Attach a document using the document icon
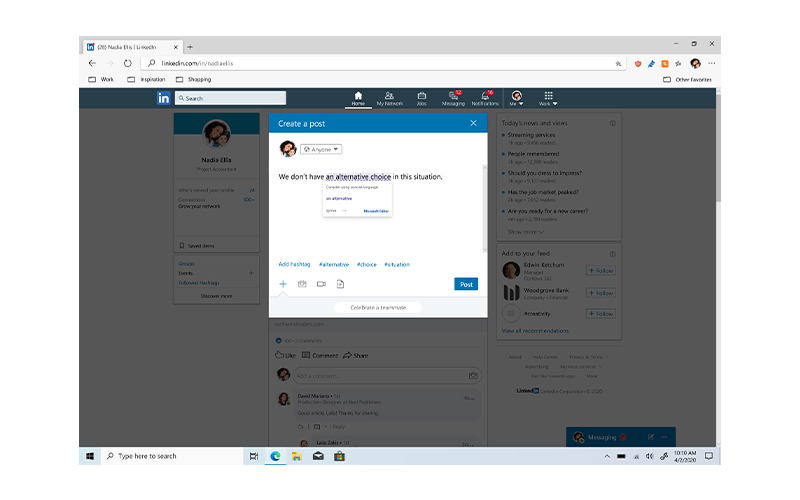Image resolution: width=800 pixels, height=500 pixels. pos(340,284)
